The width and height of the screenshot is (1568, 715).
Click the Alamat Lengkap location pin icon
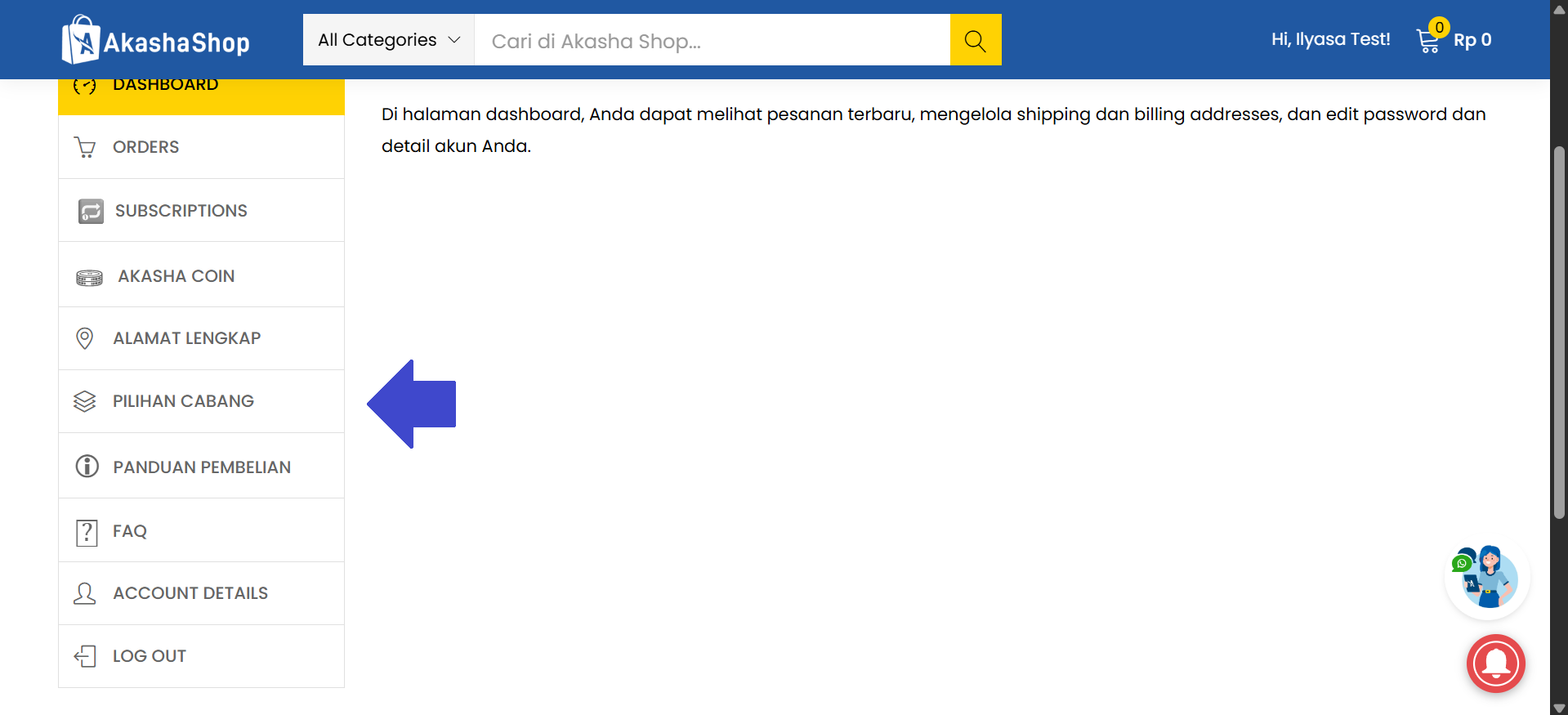84,338
